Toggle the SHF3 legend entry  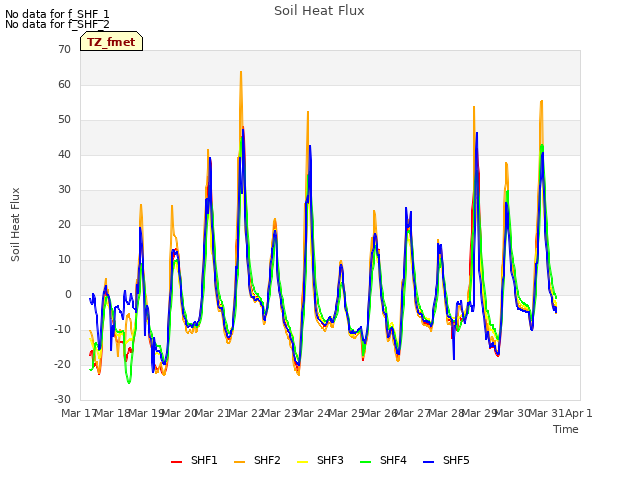[x=320, y=460]
